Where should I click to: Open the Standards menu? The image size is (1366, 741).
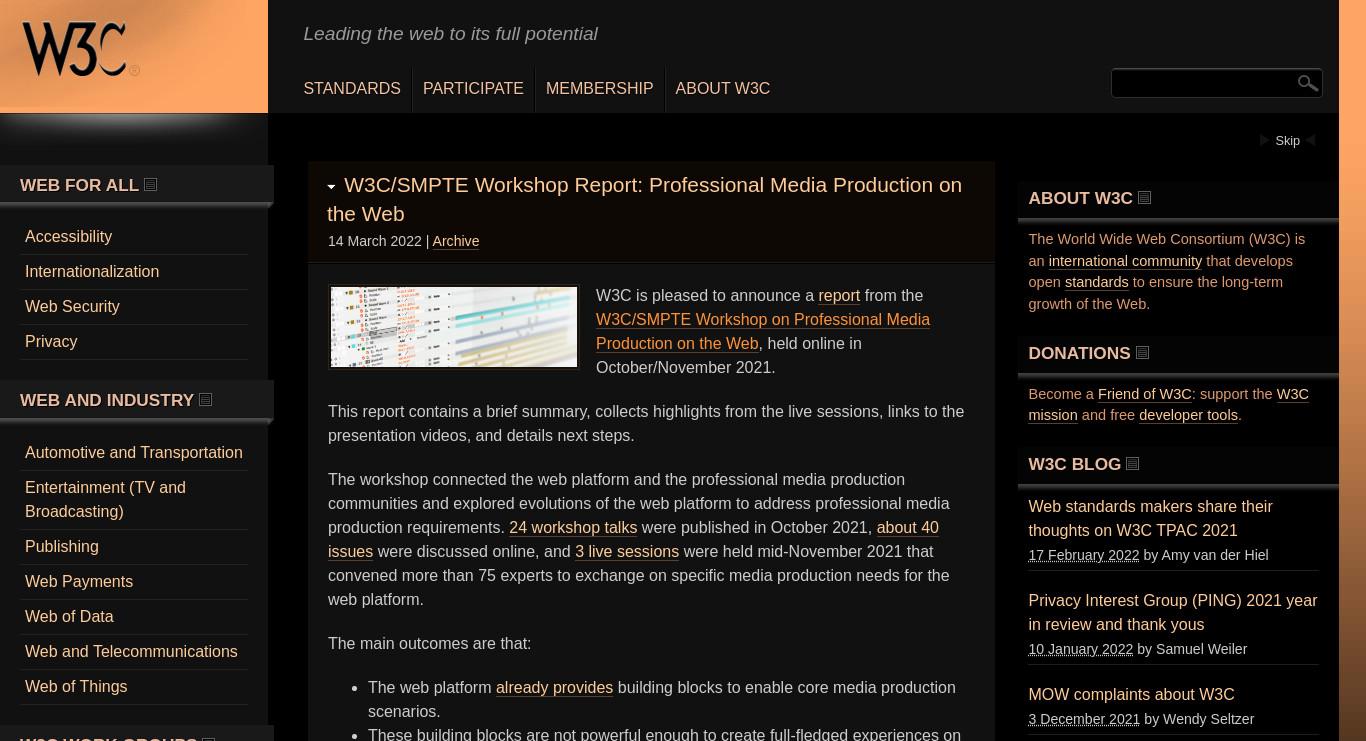(352, 88)
